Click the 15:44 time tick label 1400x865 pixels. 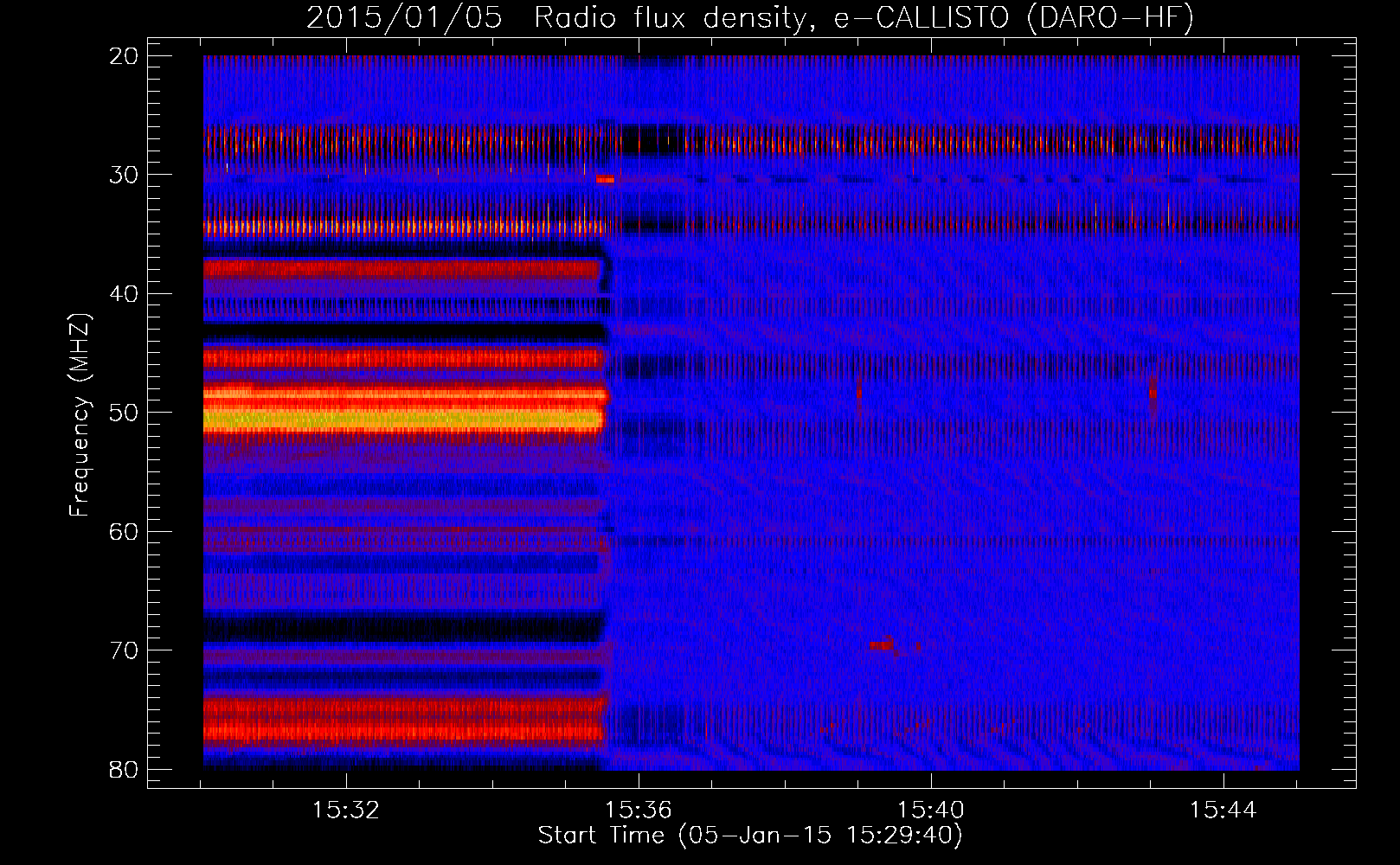1223,811
